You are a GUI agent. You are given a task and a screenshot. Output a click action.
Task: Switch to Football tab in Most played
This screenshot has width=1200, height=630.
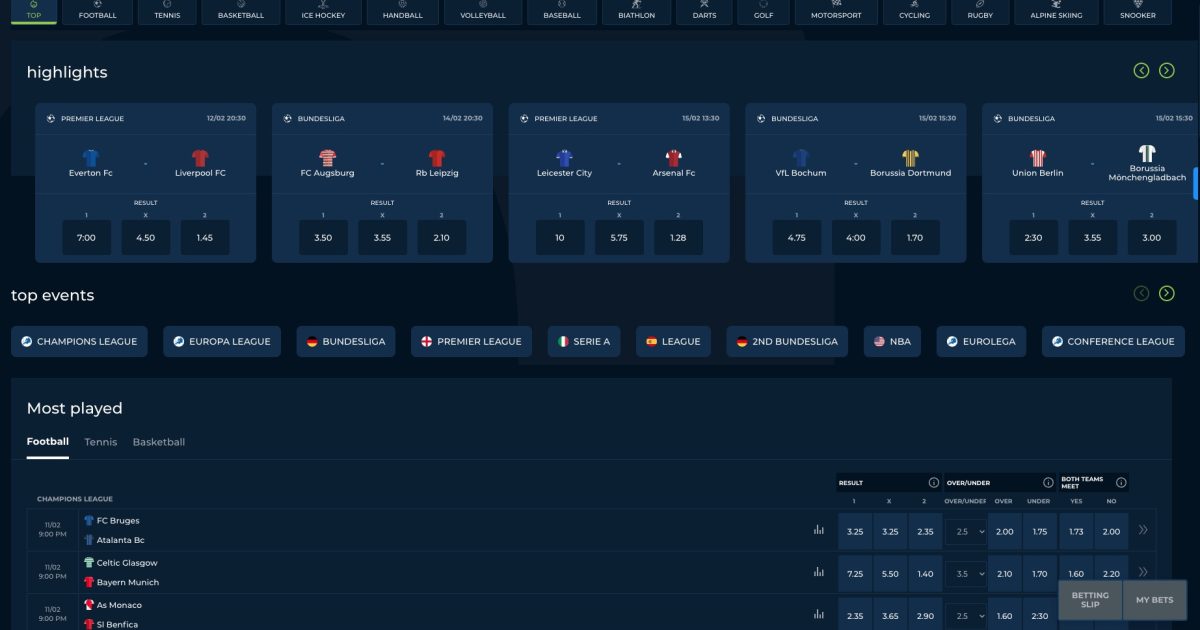click(48, 442)
